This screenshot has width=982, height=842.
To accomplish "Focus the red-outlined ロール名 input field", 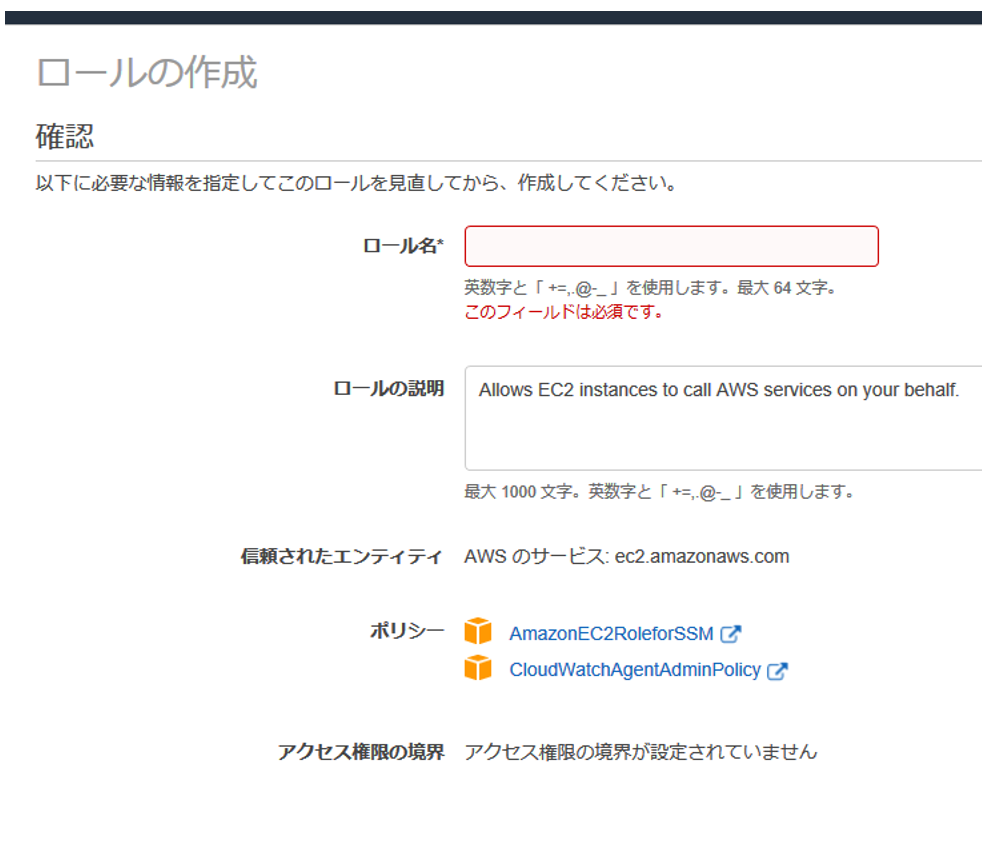I will pos(671,246).
